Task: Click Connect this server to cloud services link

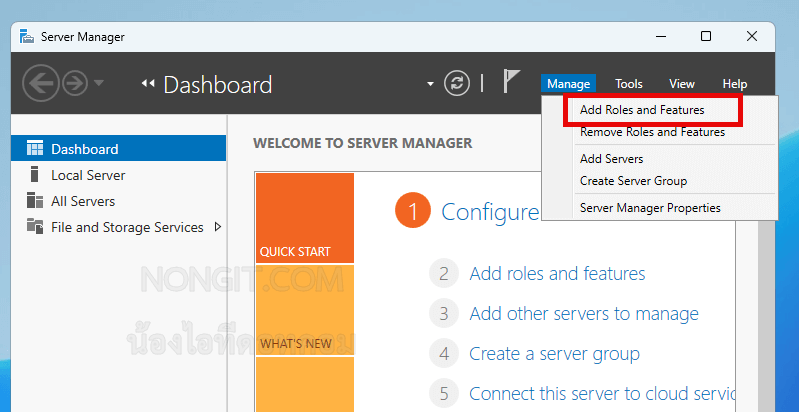Action: click(x=602, y=393)
